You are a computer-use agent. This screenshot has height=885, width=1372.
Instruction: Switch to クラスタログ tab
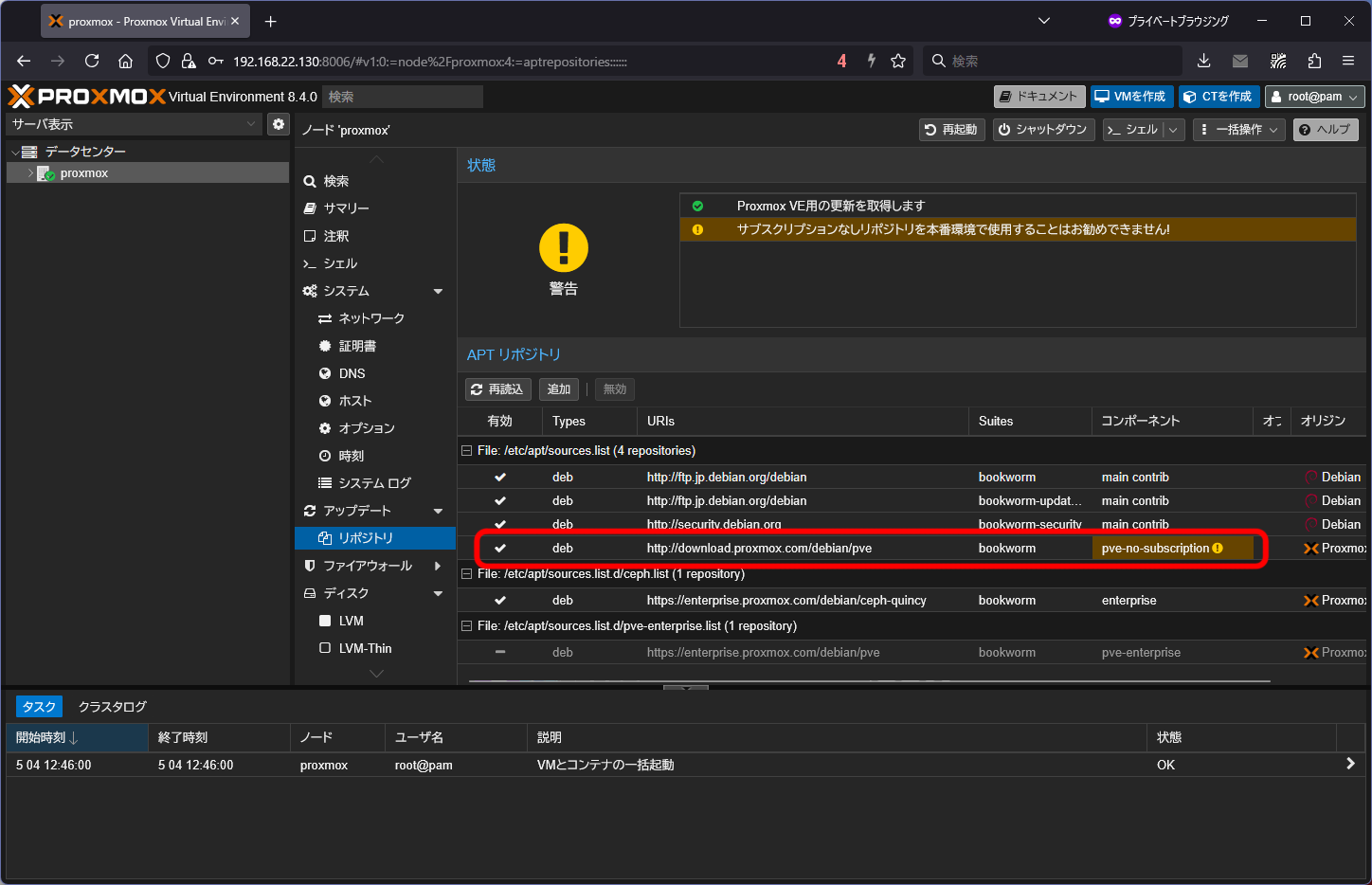pos(113,707)
